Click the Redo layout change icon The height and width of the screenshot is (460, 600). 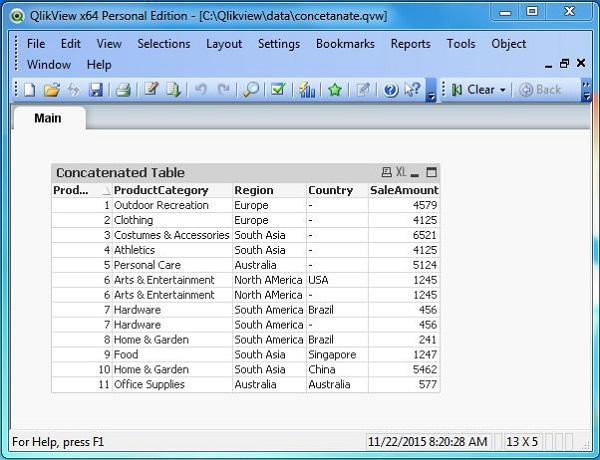[x=223, y=90]
